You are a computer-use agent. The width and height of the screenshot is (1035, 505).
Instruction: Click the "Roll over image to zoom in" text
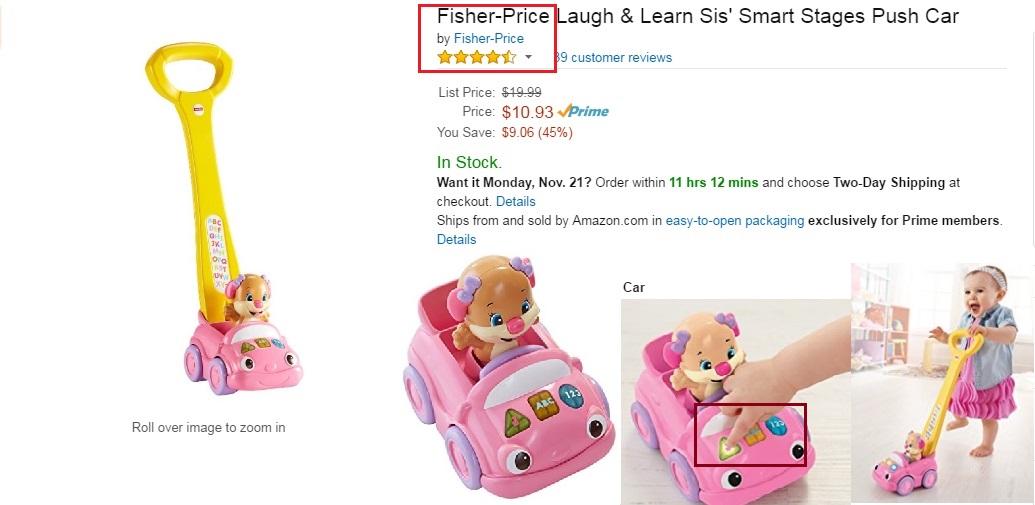click(x=208, y=428)
